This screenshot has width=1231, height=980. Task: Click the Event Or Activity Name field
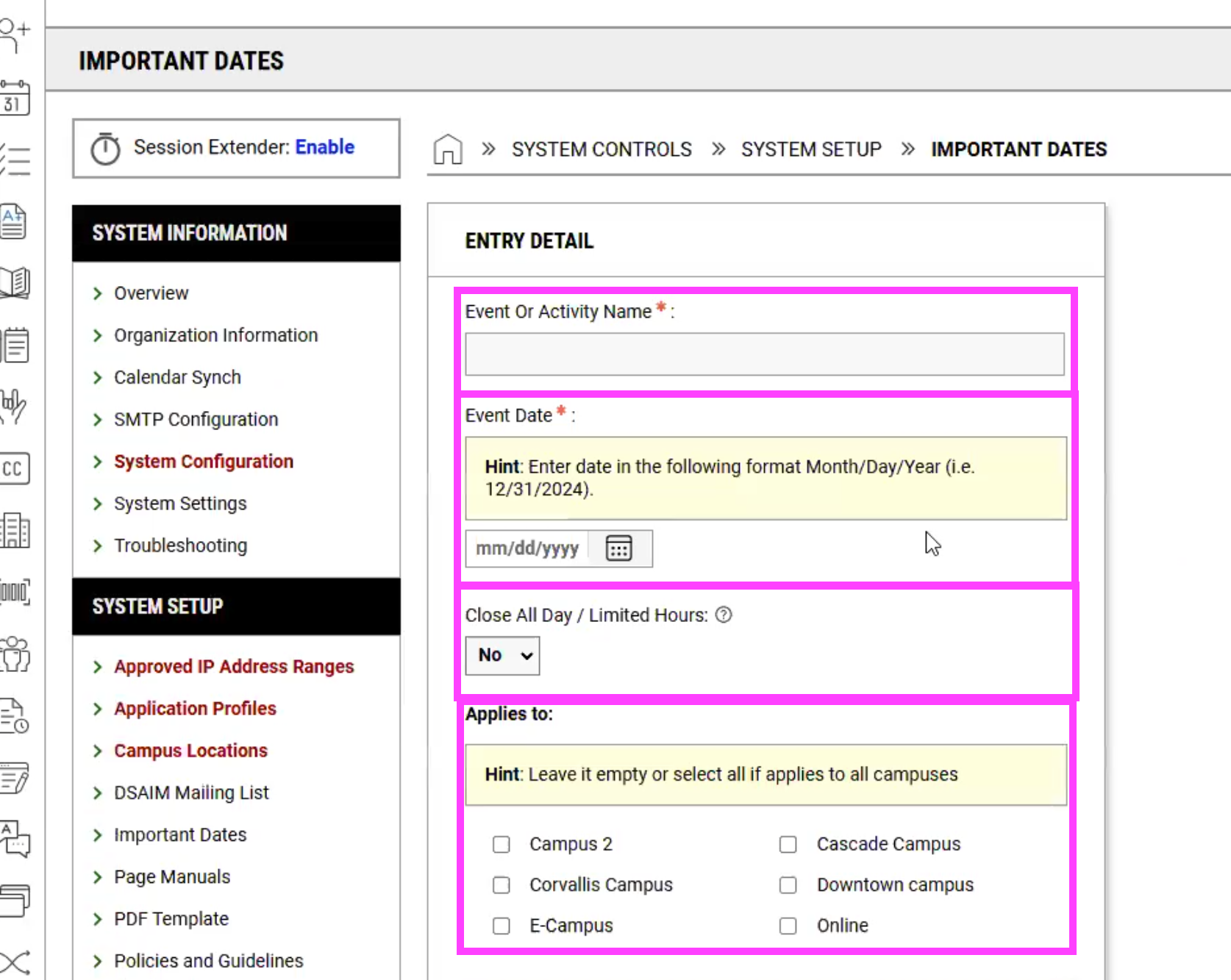tap(765, 354)
